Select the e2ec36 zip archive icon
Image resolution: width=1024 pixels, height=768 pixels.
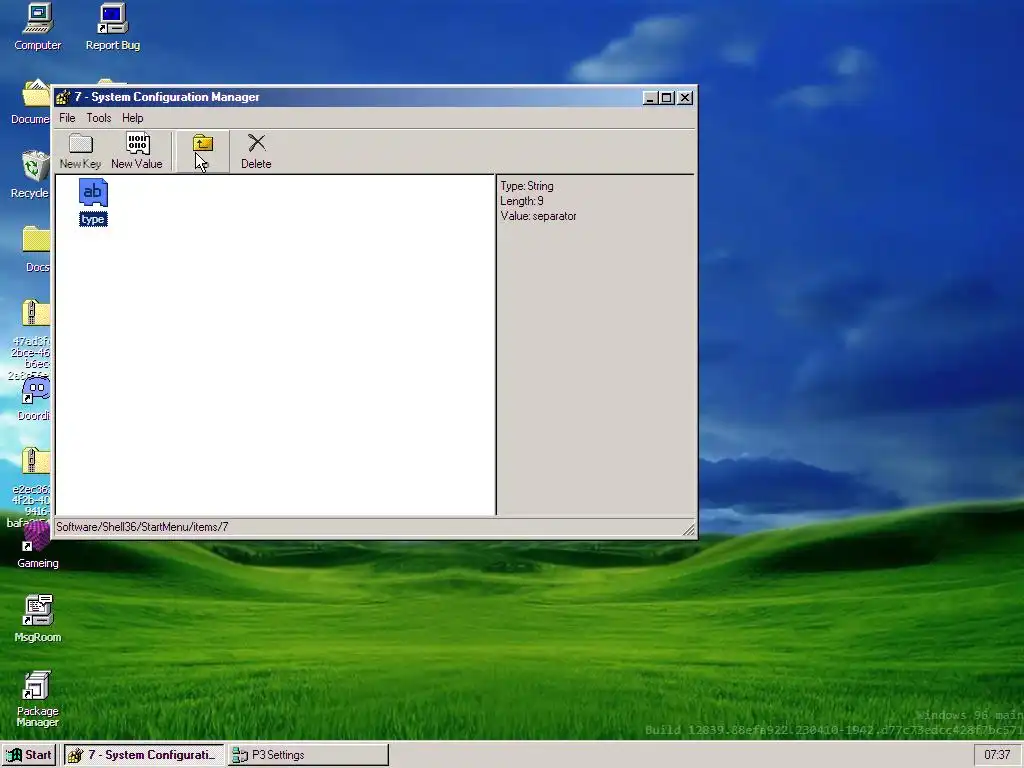pyautogui.click(x=30, y=487)
